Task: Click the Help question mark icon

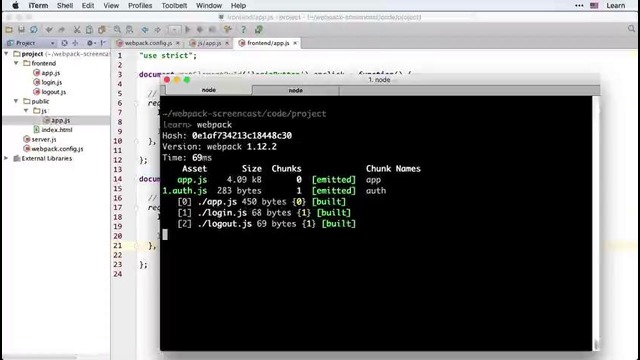Action: (243, 29)
